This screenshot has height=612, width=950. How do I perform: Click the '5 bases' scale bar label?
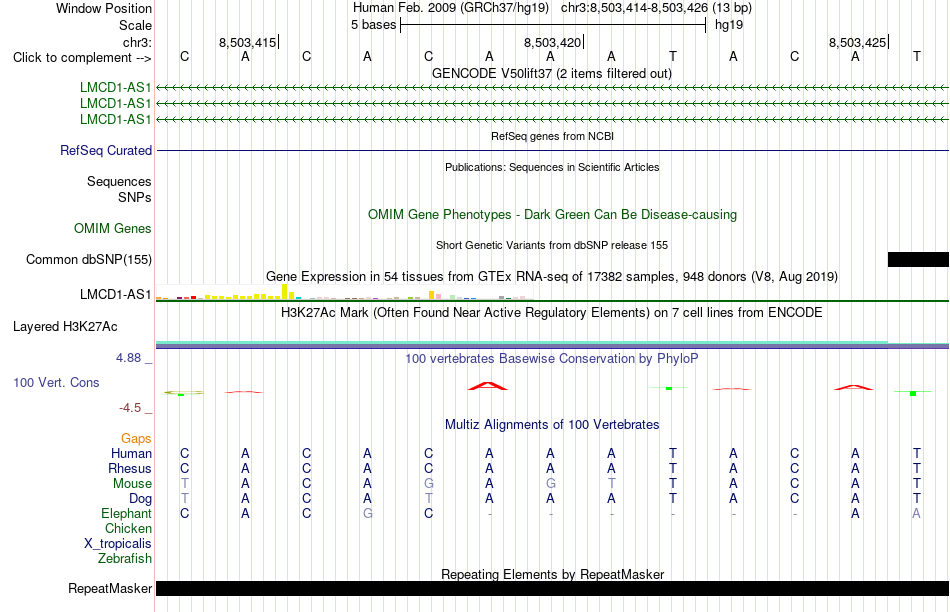(x=373, y=25)
